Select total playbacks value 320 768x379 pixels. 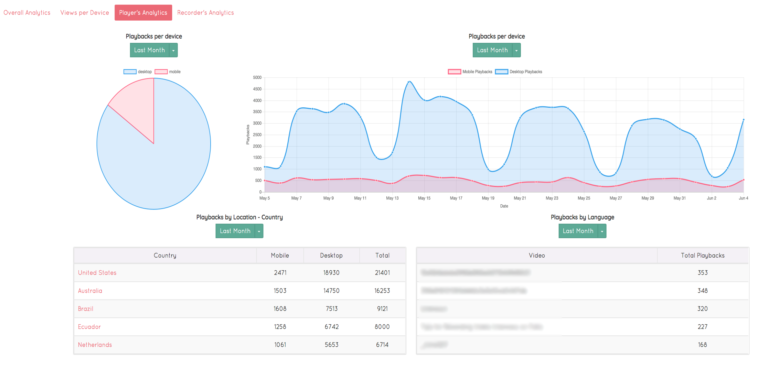[x=703, y=309]
